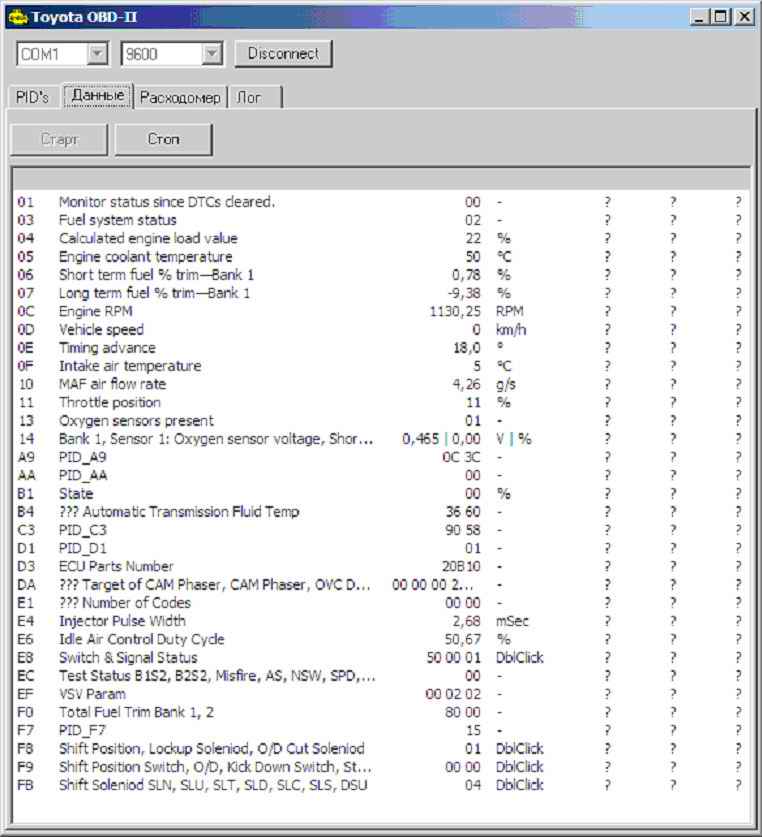
Task: Select the '??? Number of Codes' row
Action: coord(381,603)
